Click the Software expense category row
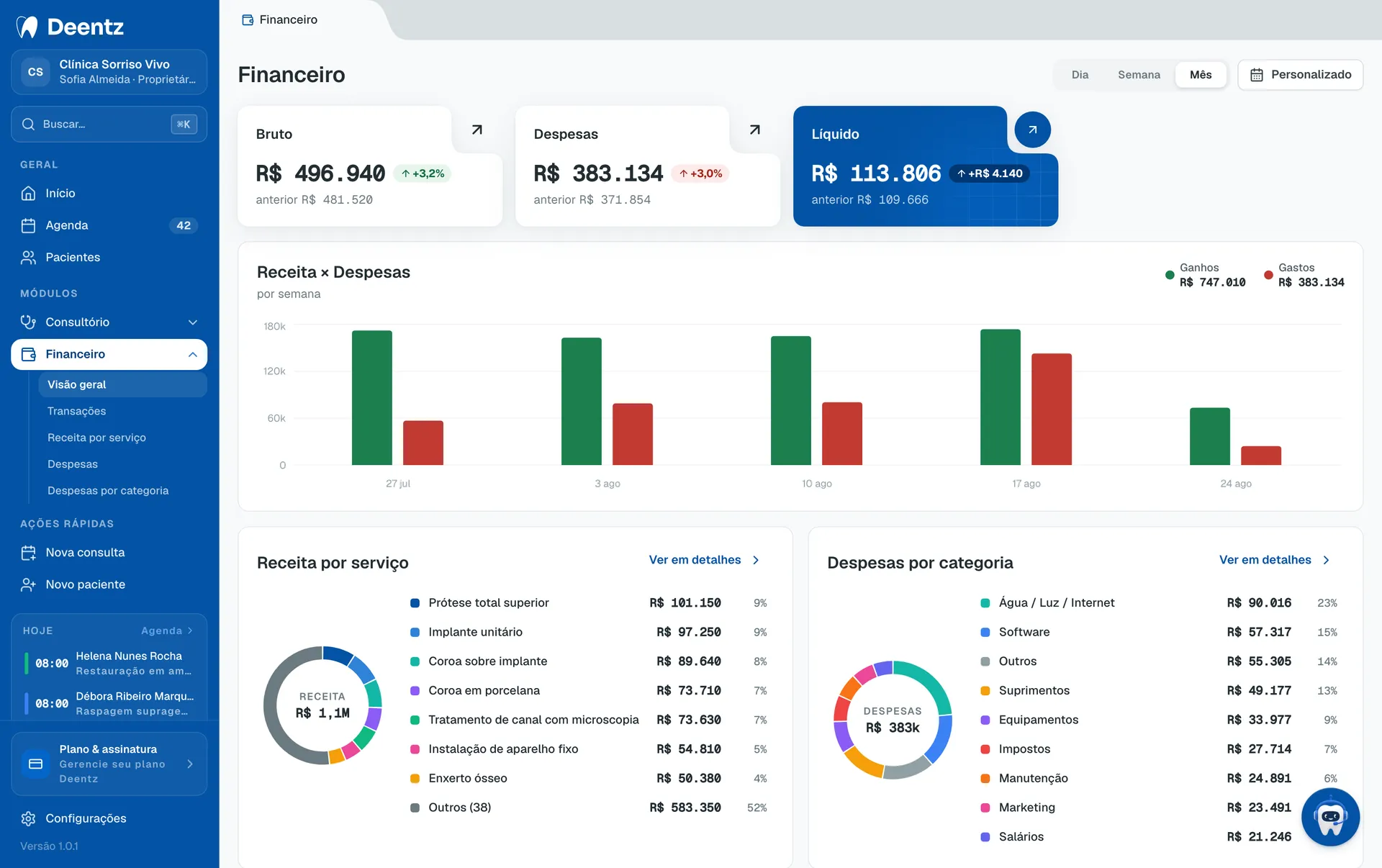 1159,632
